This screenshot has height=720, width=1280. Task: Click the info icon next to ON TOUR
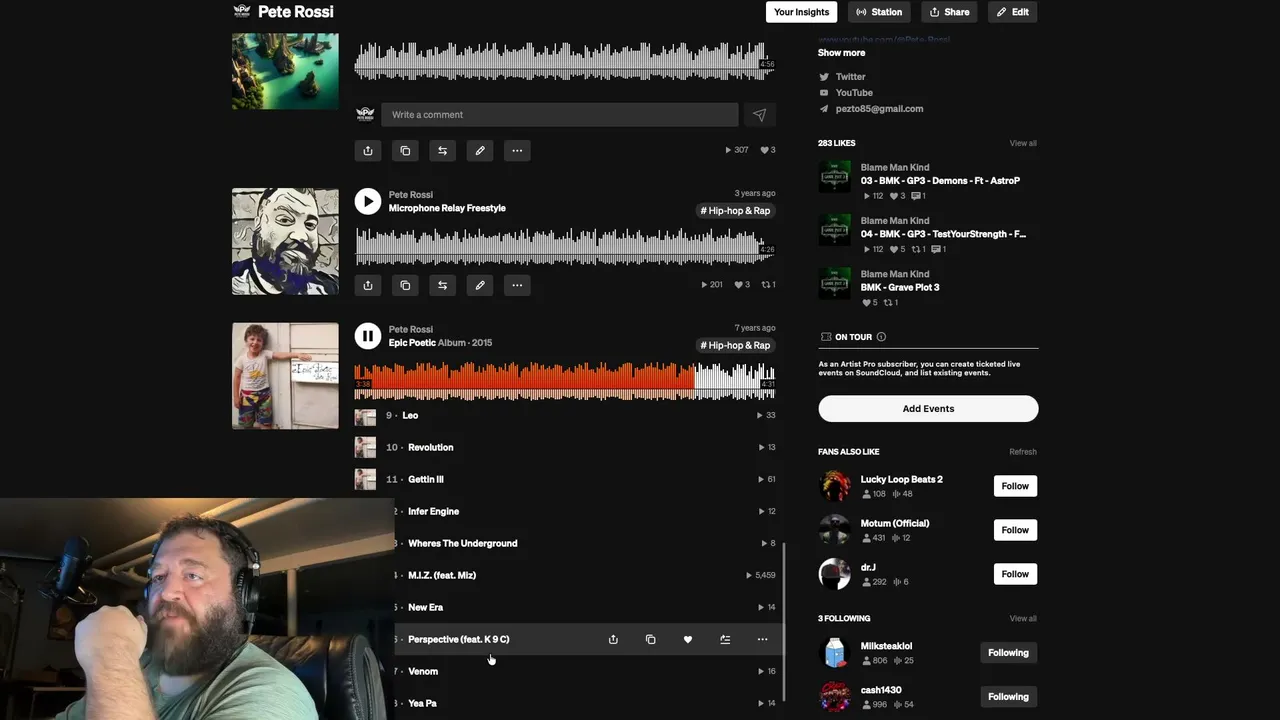881,337
